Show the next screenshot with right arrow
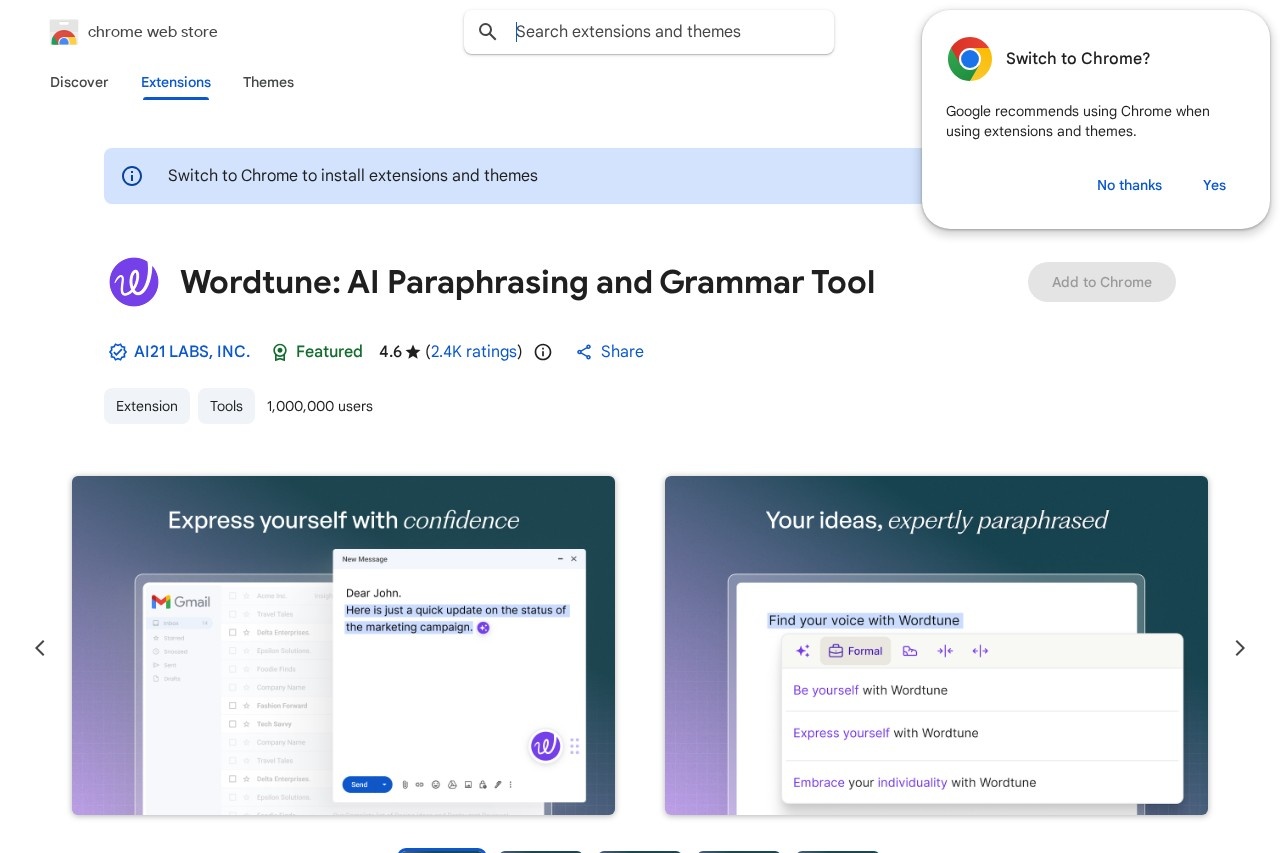The width and height of the screenshot is (1280, 853). coord(1240,648)
